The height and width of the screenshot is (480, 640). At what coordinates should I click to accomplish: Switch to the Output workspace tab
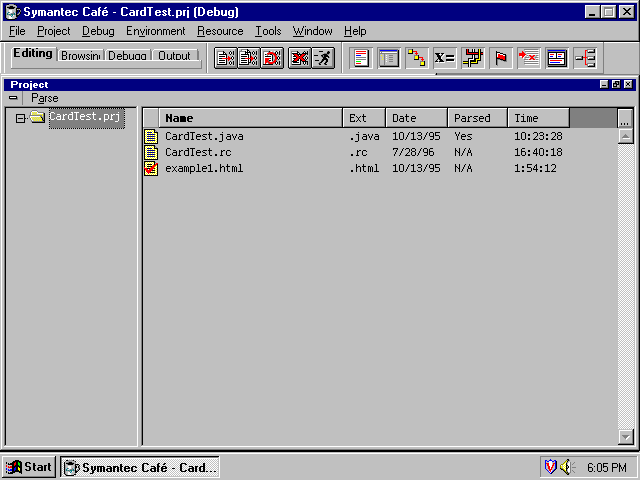(x=174, y=56)
